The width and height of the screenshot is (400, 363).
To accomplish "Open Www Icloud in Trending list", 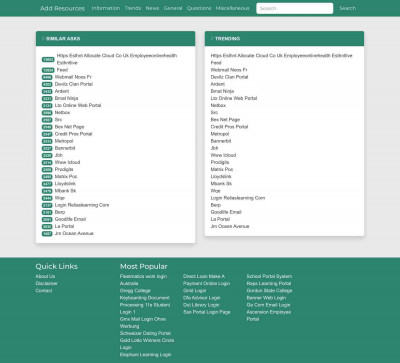I will (223, 155).
